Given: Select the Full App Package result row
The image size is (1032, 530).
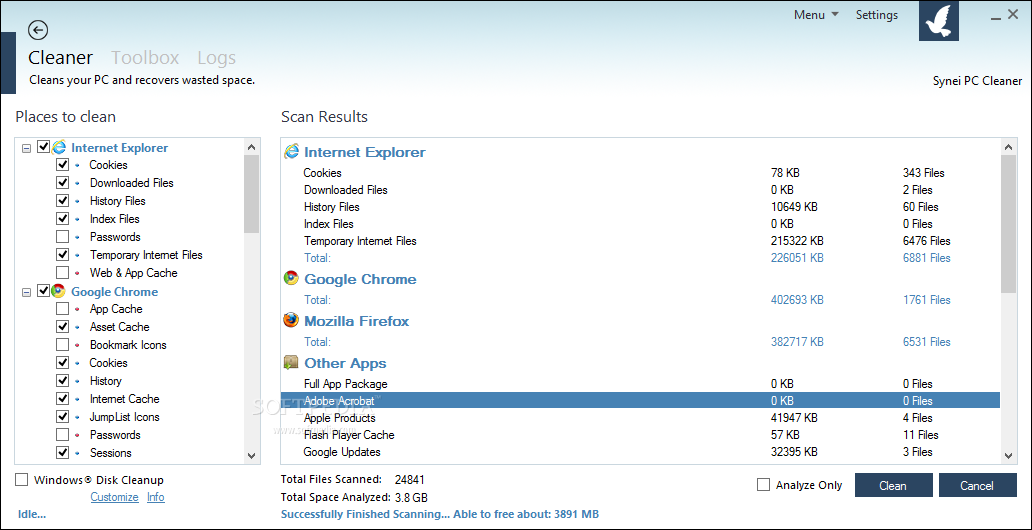Looking at the screenshot, I should coord(640,383).
